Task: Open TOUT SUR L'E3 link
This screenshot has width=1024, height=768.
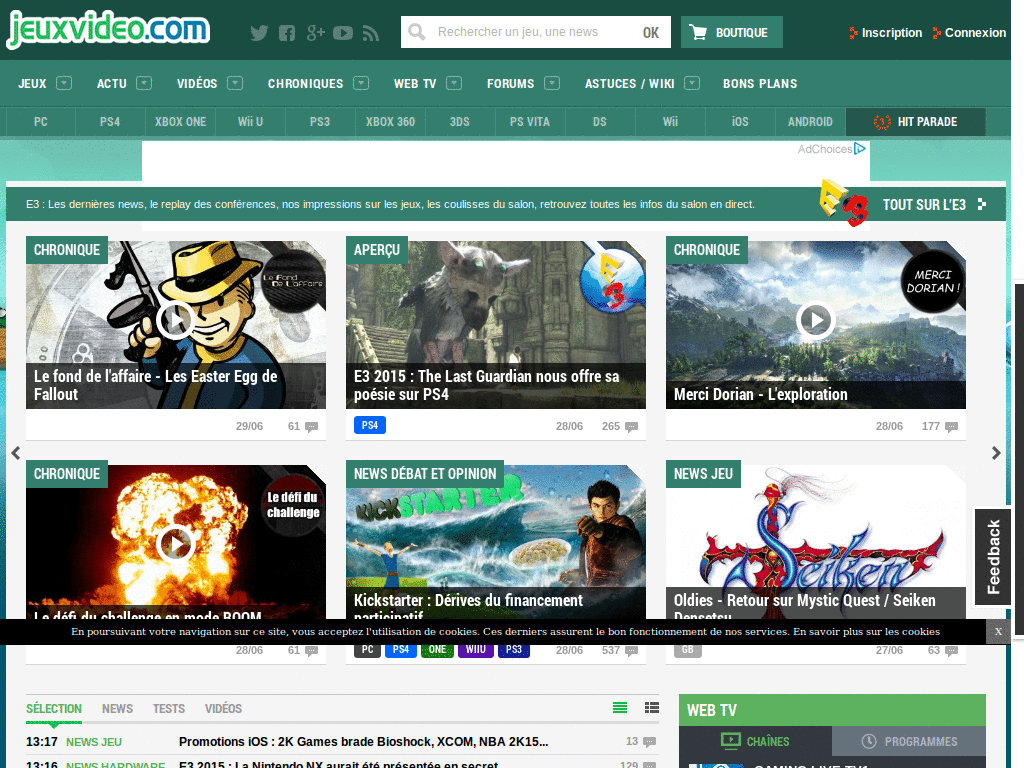Action: click(934, 204)
